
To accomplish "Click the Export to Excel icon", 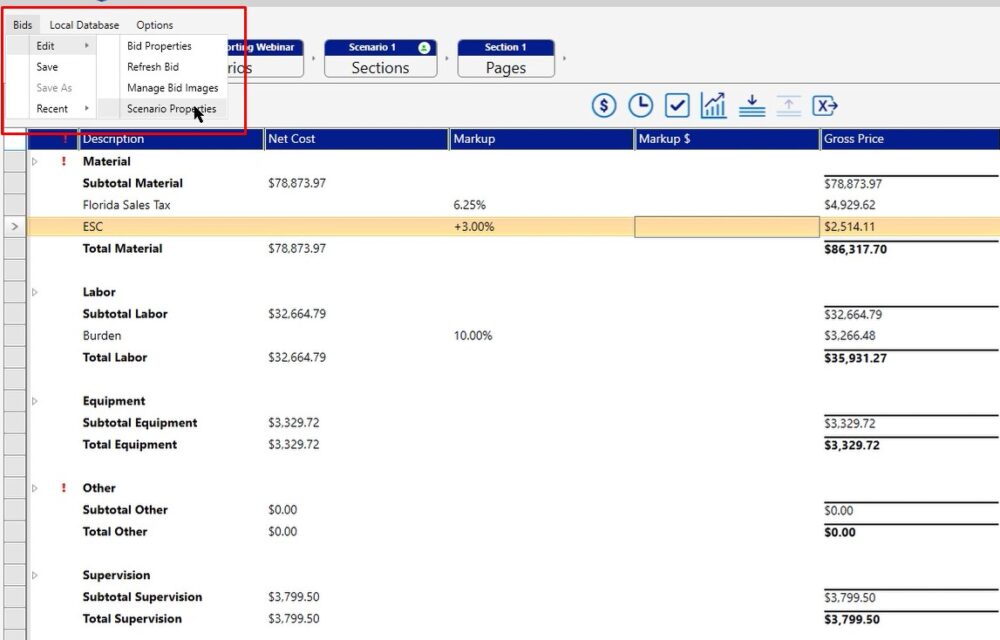I will tap(825, 105).
